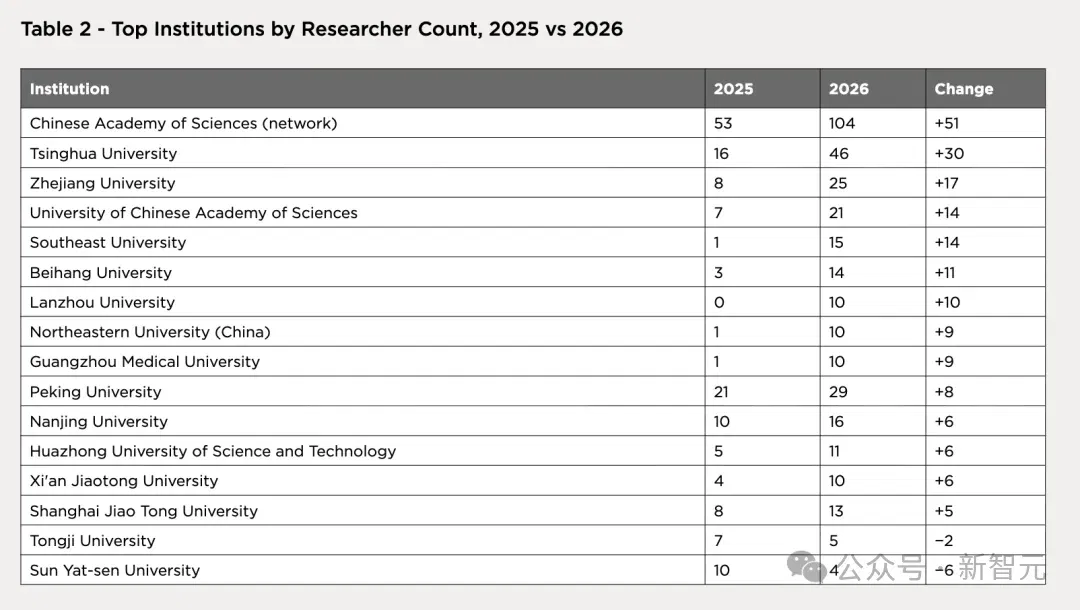Click Southeast University's 2026 value '15'

836,242
